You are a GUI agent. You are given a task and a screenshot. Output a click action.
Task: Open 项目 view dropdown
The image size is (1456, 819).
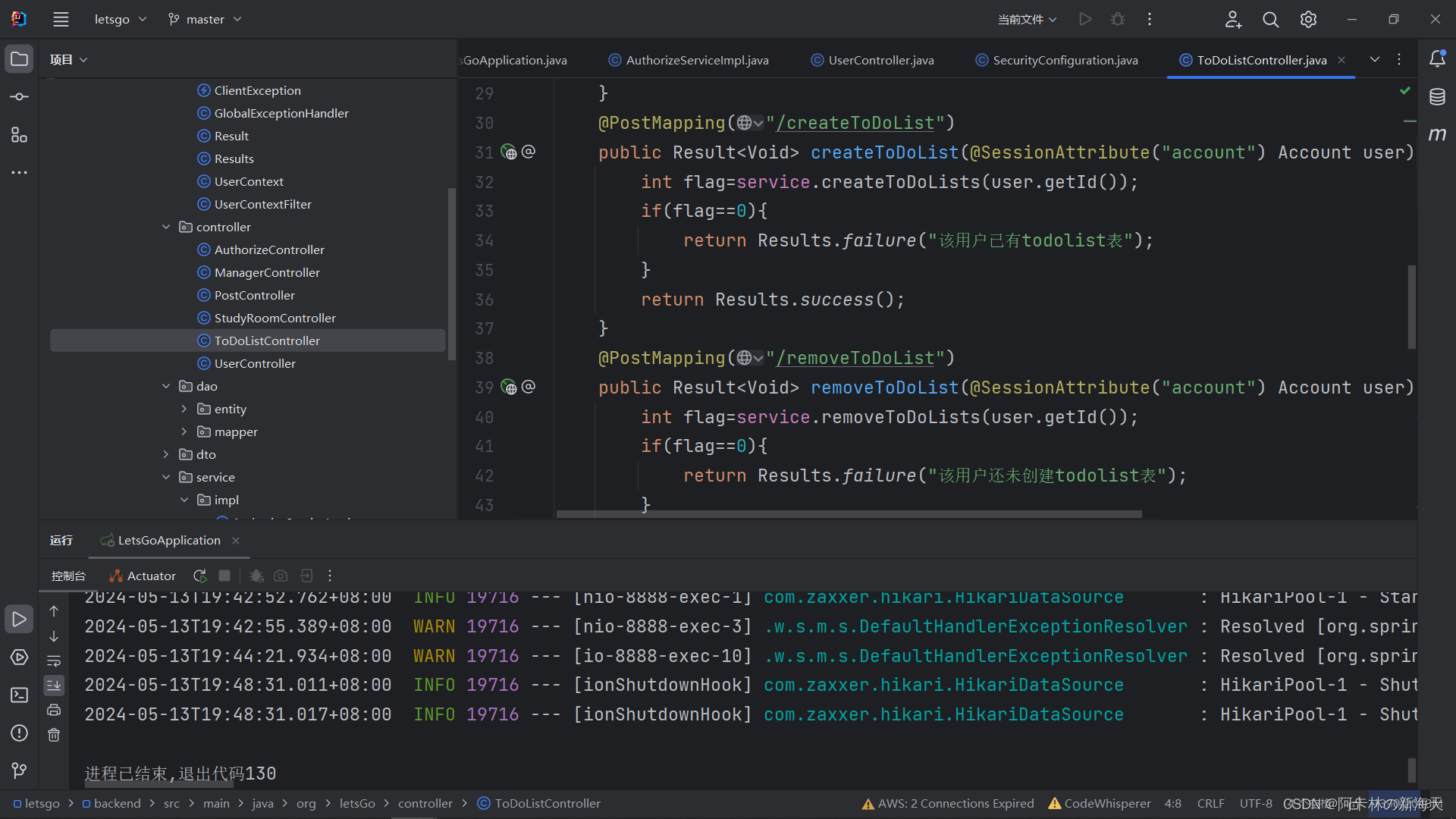[x=68, y=59]
